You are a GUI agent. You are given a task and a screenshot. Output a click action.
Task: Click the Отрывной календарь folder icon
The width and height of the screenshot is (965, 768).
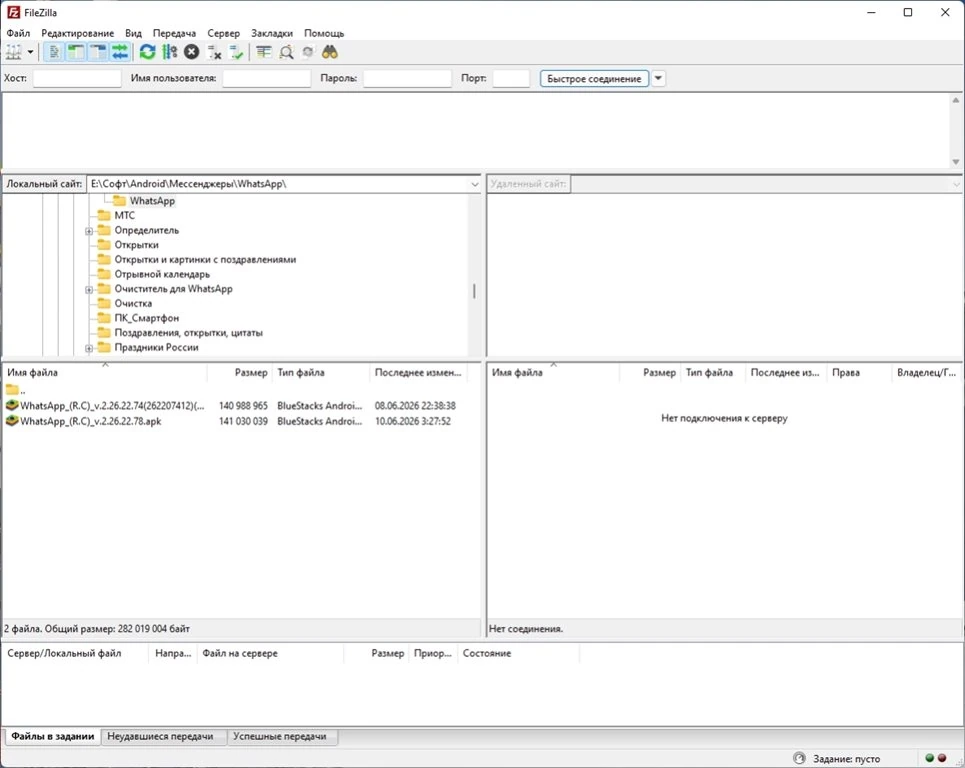click(104, 274)
